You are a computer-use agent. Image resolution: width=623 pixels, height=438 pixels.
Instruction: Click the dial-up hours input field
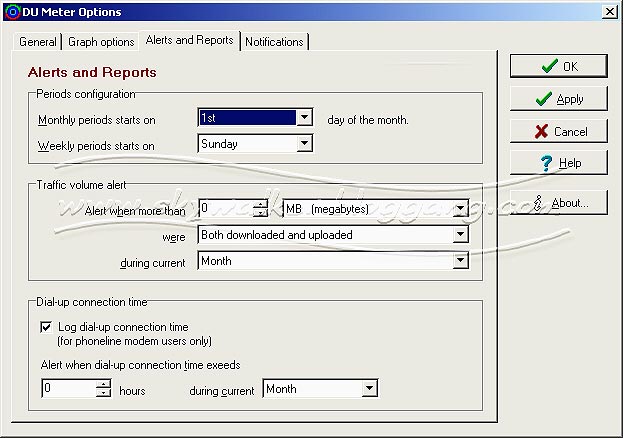69,388
